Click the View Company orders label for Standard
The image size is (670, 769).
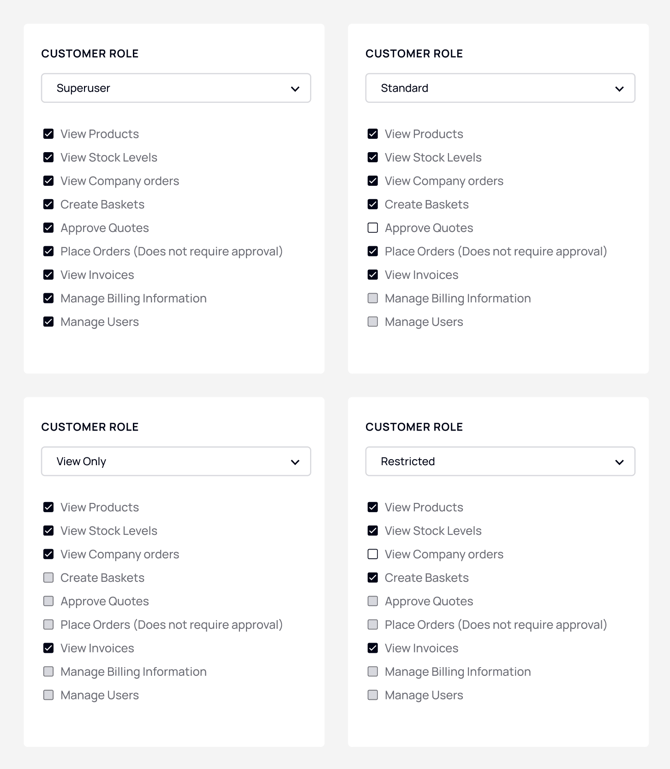pyautogui.click(x=444, y=181)
